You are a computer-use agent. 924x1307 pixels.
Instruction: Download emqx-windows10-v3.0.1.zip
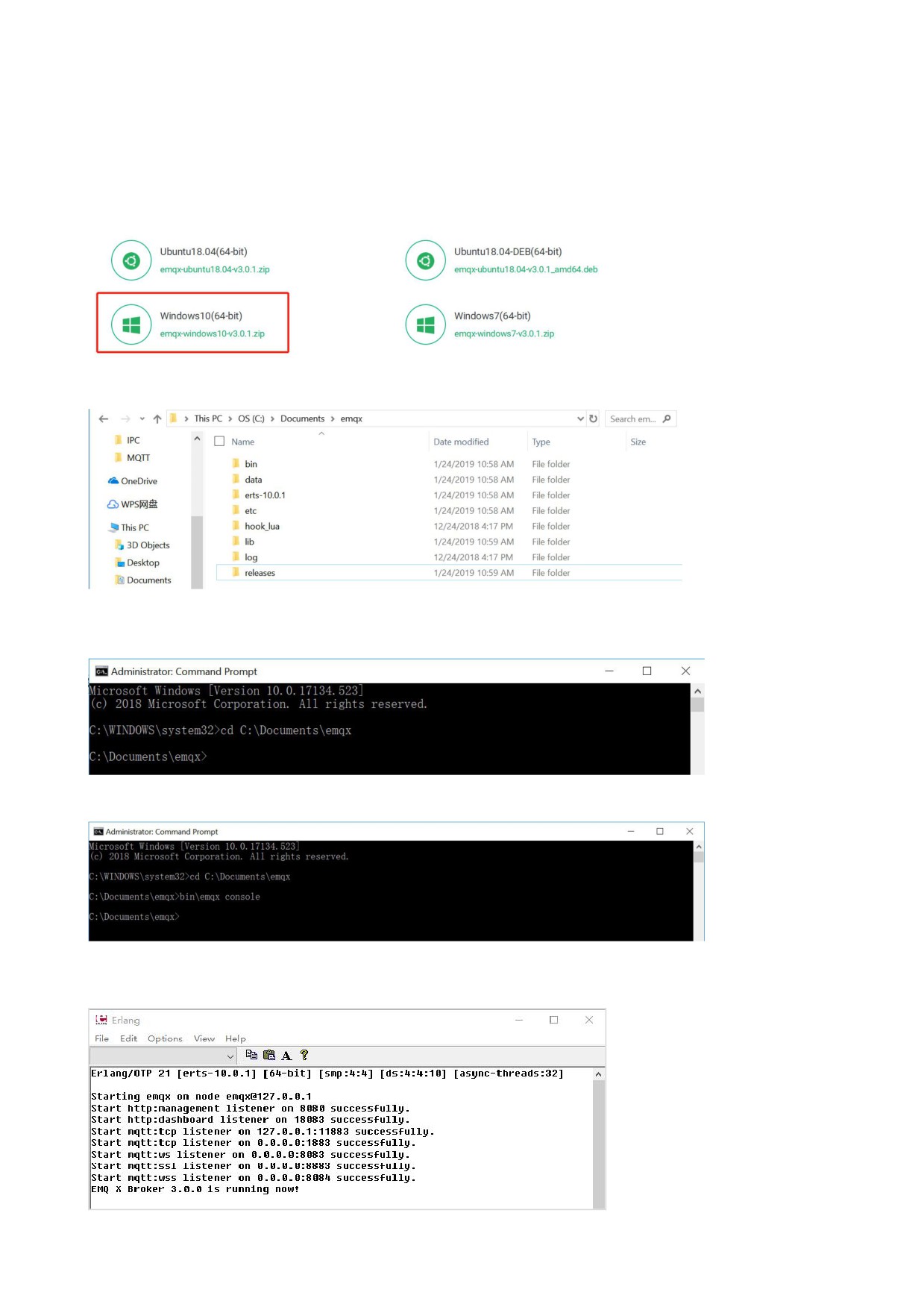point(213,333)
